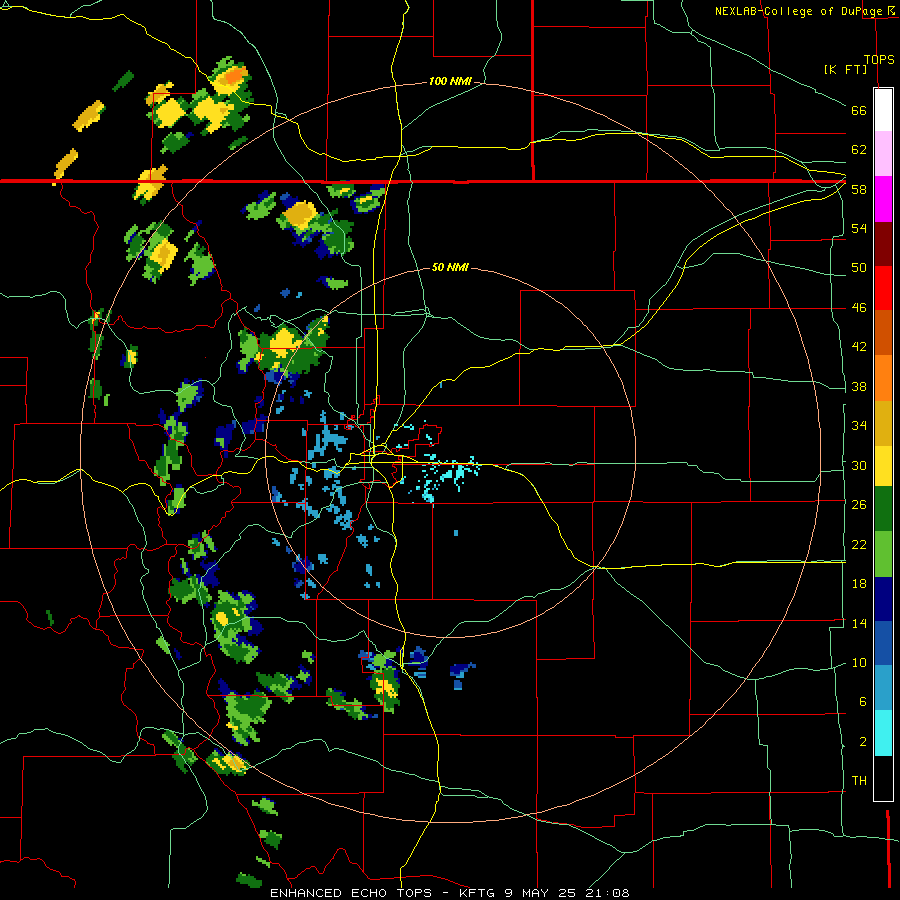Select the medium blue legend swatch near 10
This screenshot has height=900, width=900.
883,643
